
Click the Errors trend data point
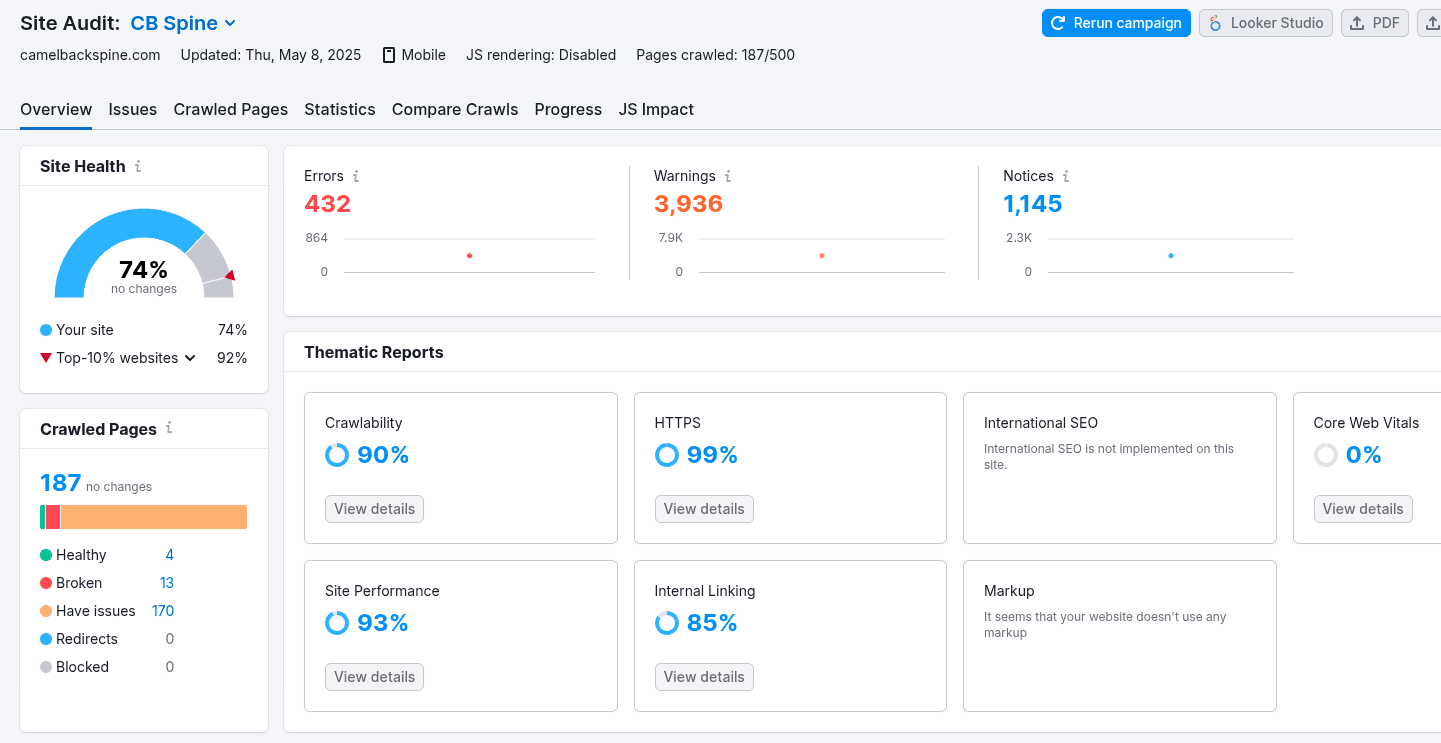click(x=469, y=256)
